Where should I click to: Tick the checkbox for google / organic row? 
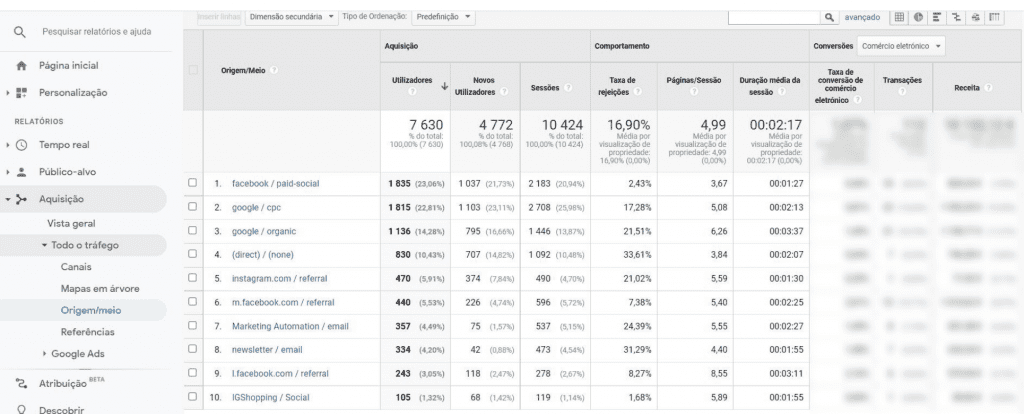pos(193,231)
